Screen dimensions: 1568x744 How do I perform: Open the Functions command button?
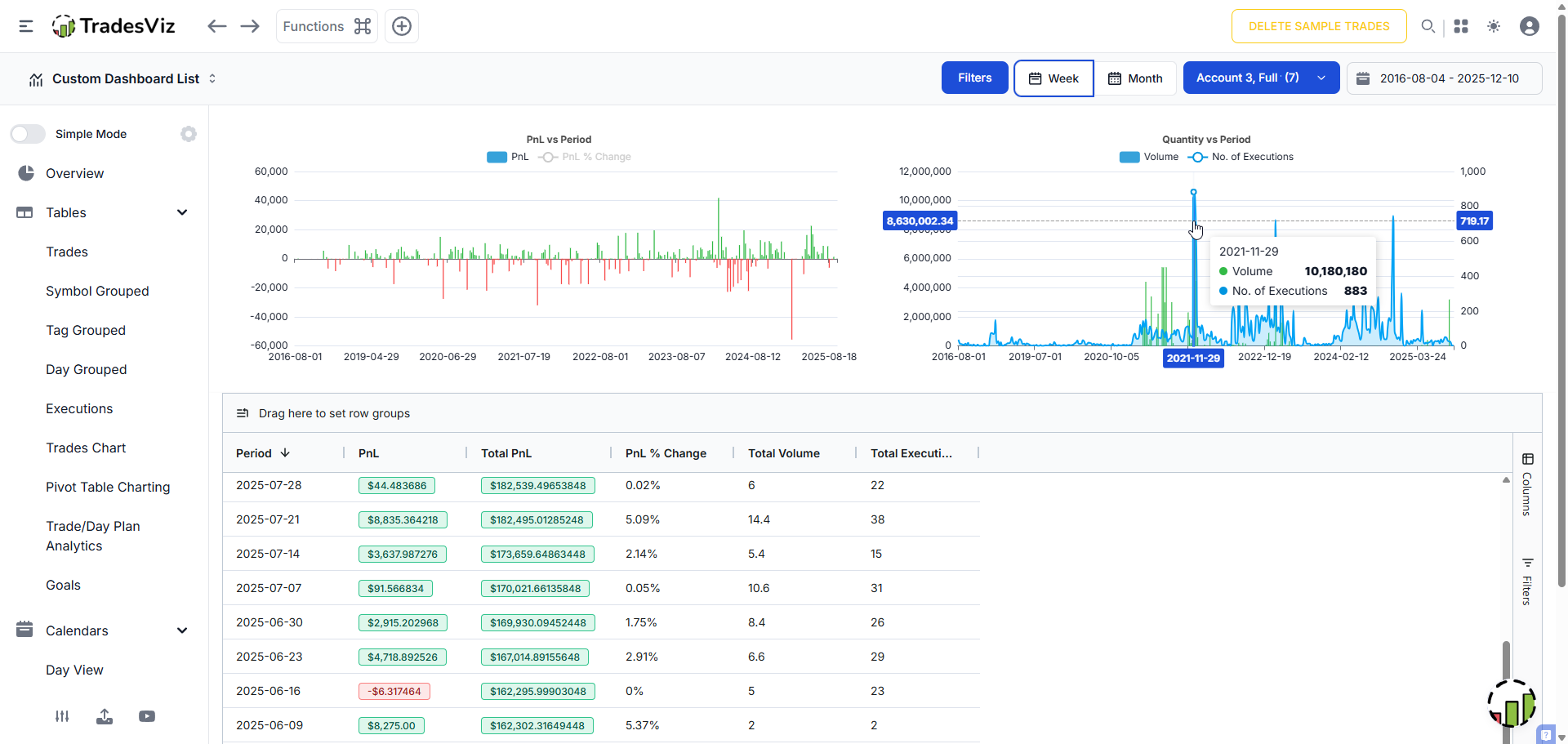327,26
